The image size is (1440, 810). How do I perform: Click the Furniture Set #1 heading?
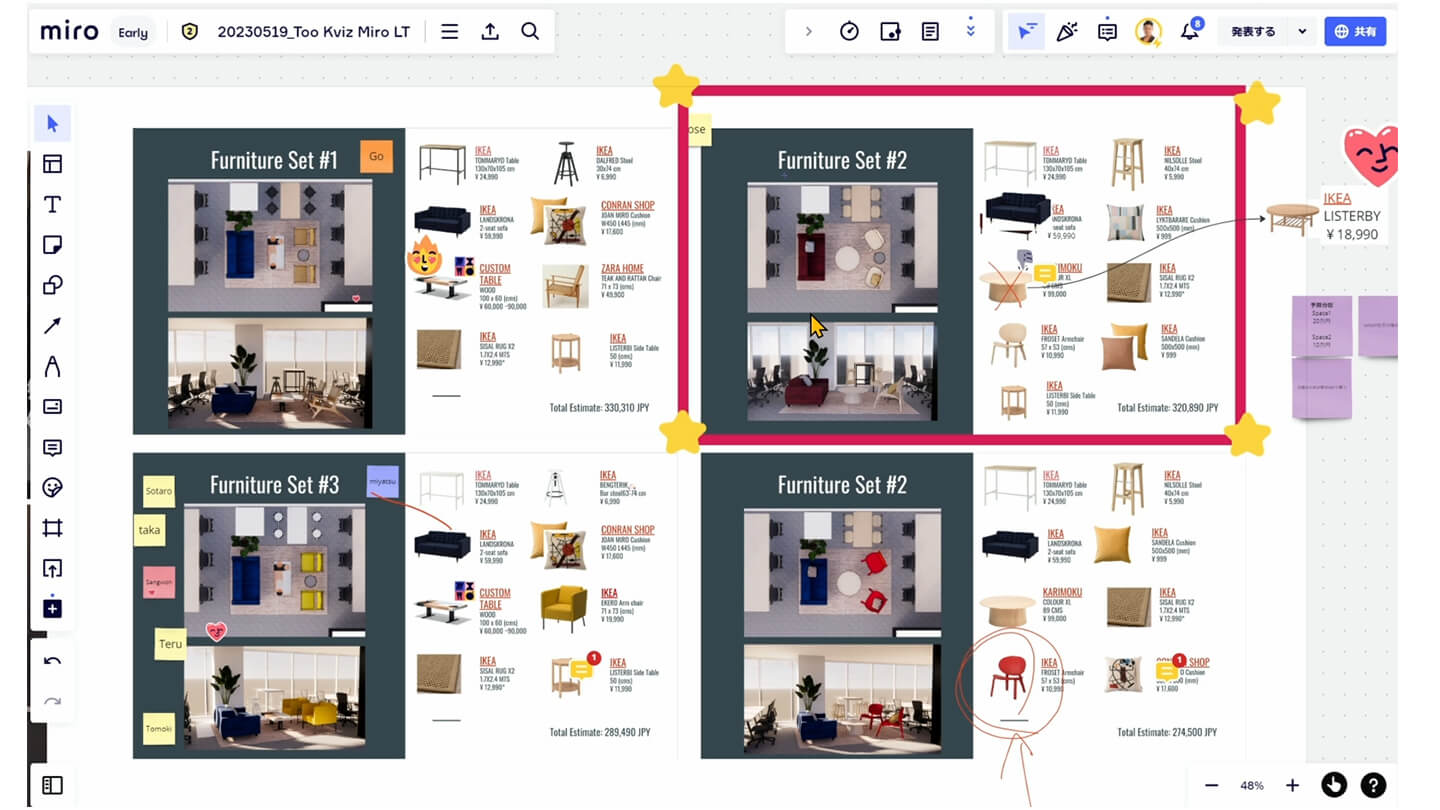coord(273,160)
